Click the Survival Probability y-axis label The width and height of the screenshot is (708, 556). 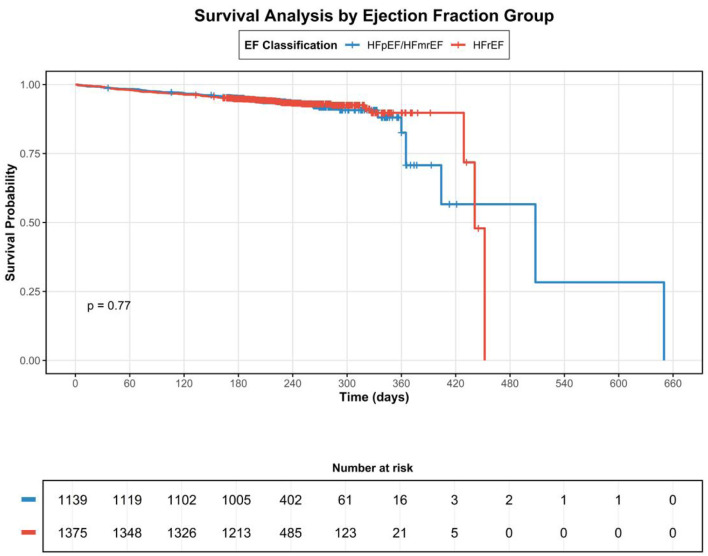[11, 222]
